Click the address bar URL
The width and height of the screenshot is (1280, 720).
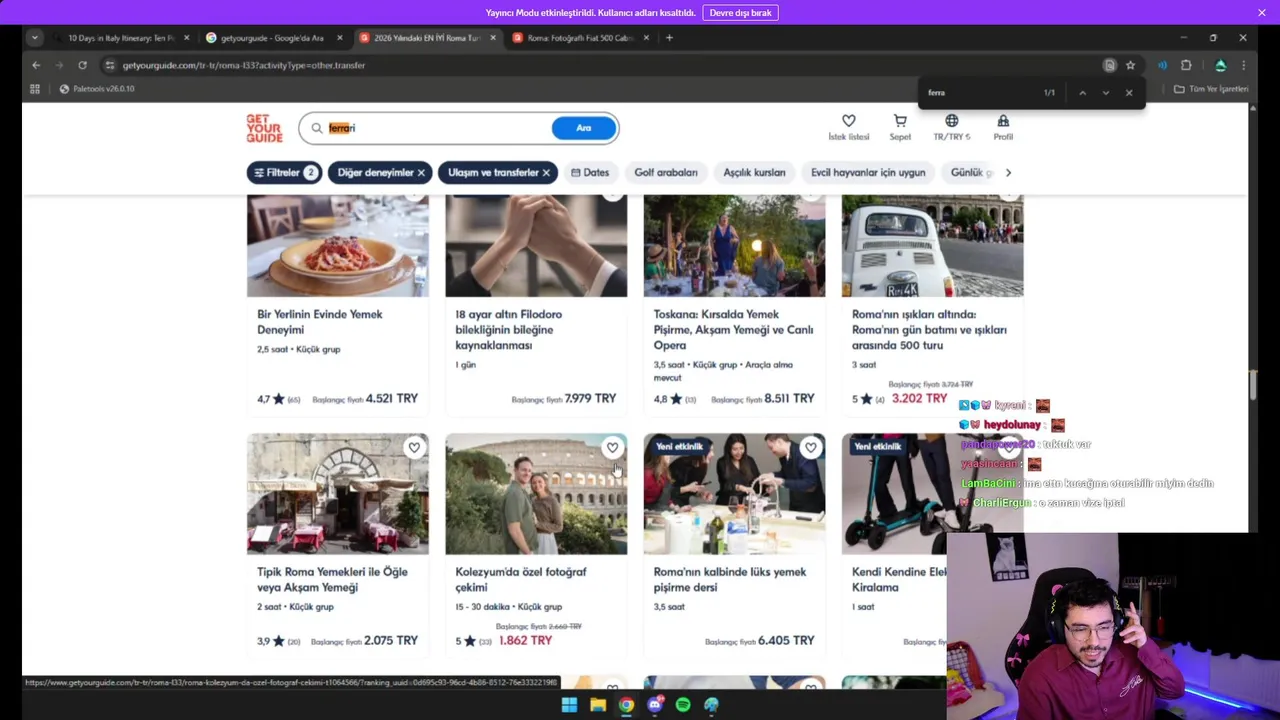click(244, 65)
